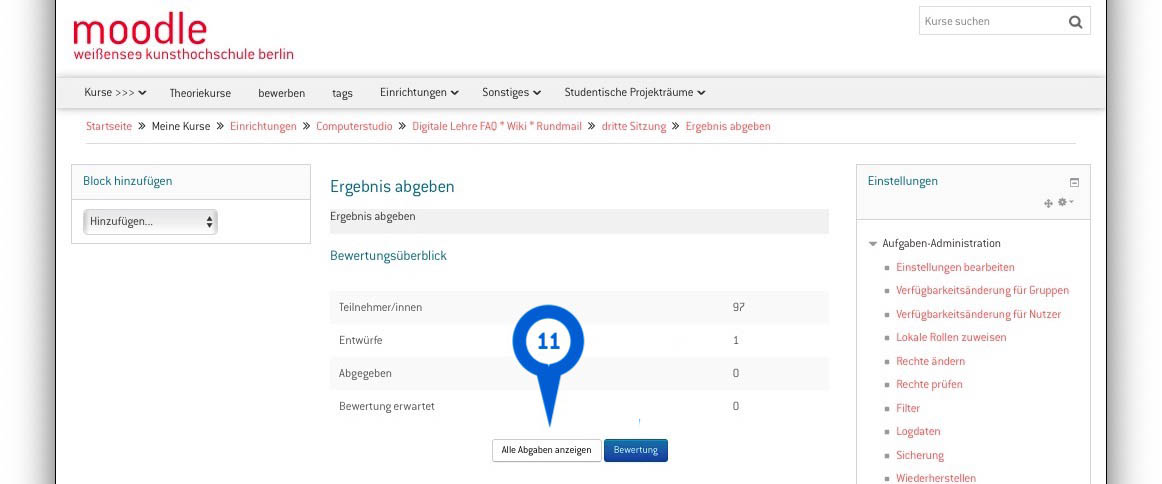Open Verfügbarkeitsänderung für Nutzer
This screenshot has width=1162, height=484.
click(x=978, y=314)
